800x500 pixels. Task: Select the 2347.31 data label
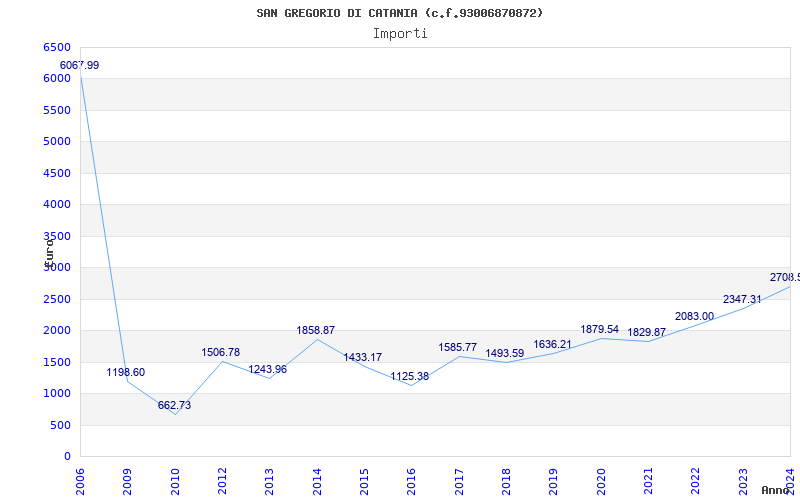(x=742, y=300)
